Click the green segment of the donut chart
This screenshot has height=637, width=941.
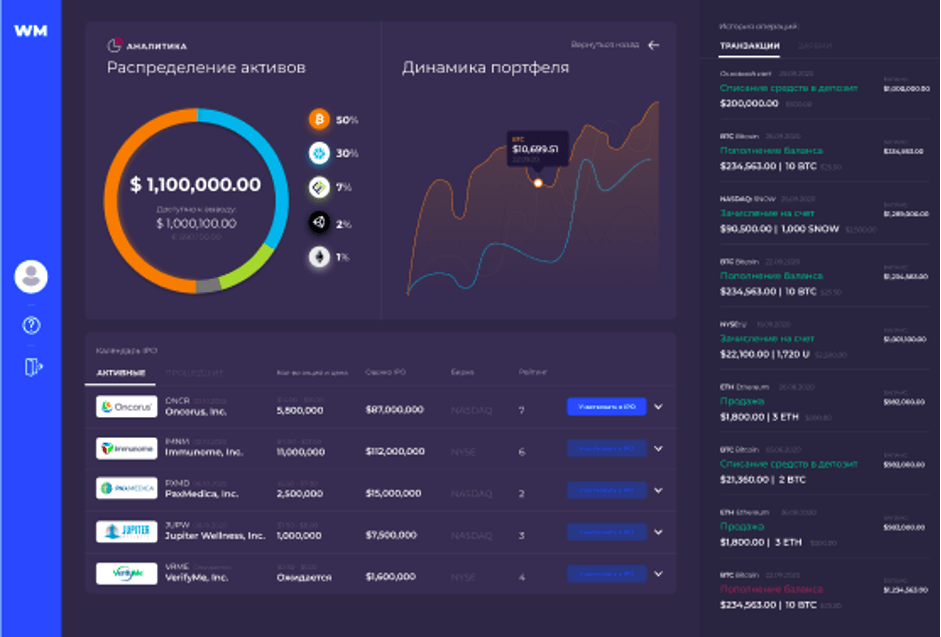tap(249, 267)
